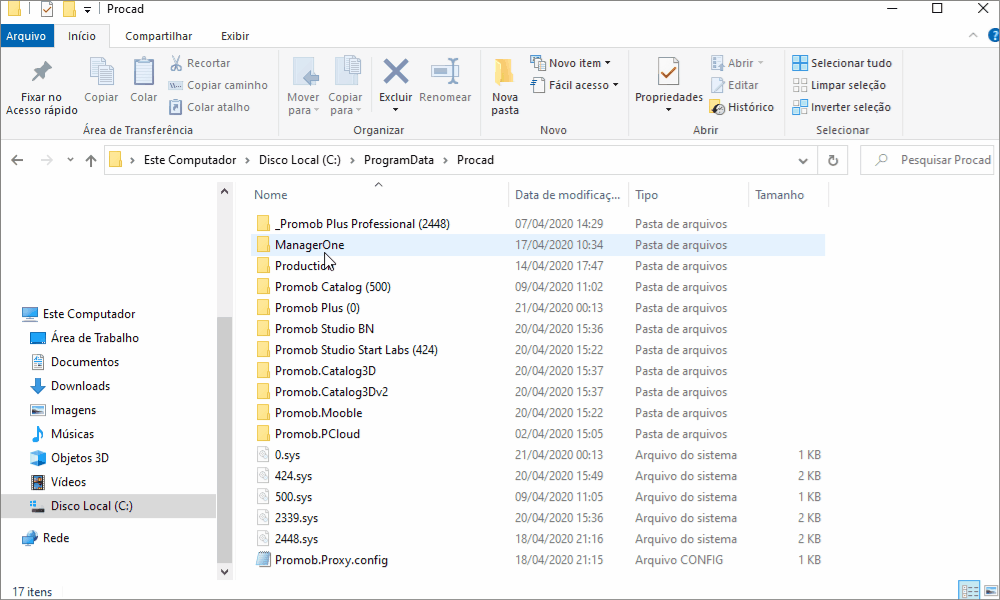This screenshot has height=600, width=1000.
Task: Create a folder with Nova pasta
Action: pos(504,87)
